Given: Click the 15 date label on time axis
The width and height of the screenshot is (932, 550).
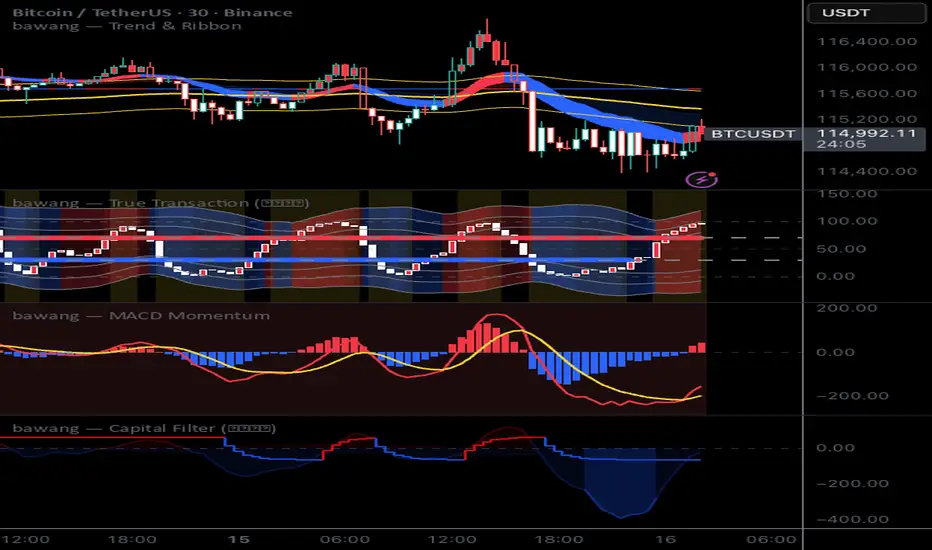Looking at the screenshot, I should coord(238,540).
